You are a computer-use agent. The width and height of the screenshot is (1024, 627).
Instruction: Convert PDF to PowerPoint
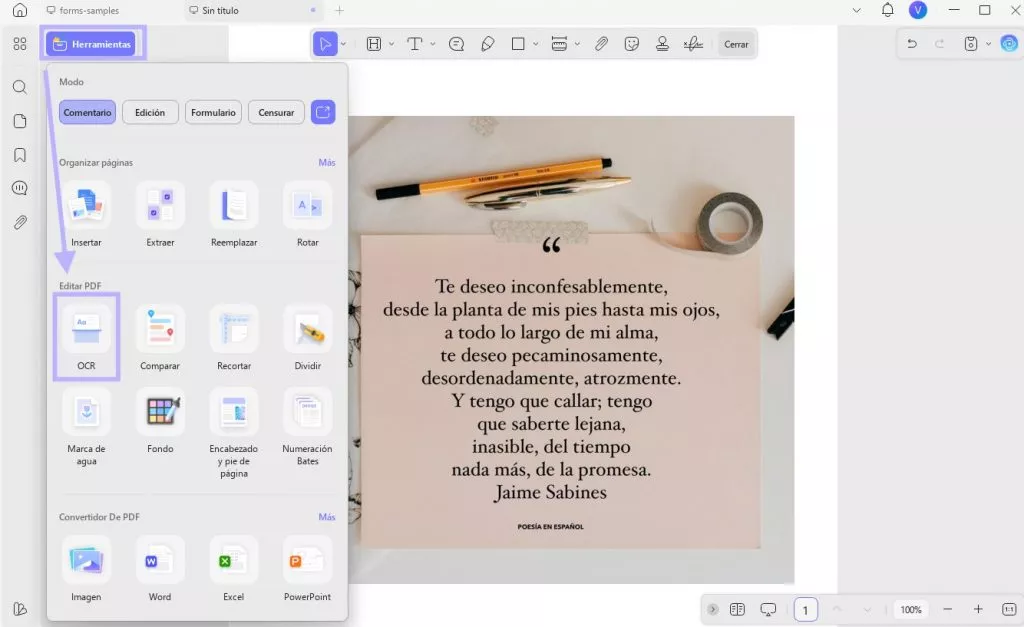308,568
